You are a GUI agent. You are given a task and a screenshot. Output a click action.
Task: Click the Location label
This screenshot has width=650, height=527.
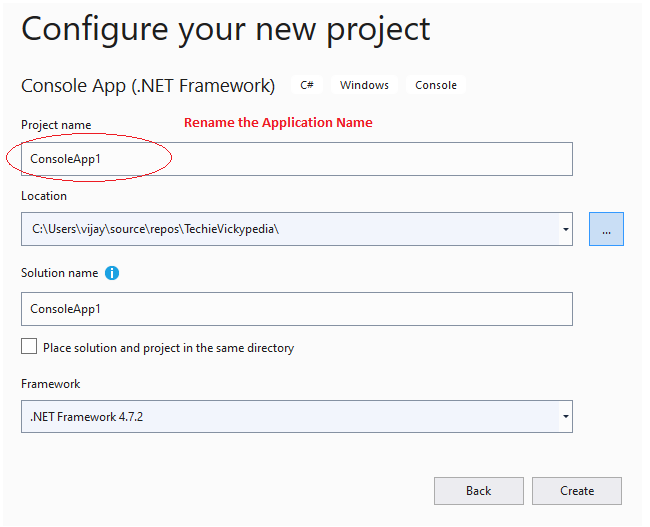[44, 196]
